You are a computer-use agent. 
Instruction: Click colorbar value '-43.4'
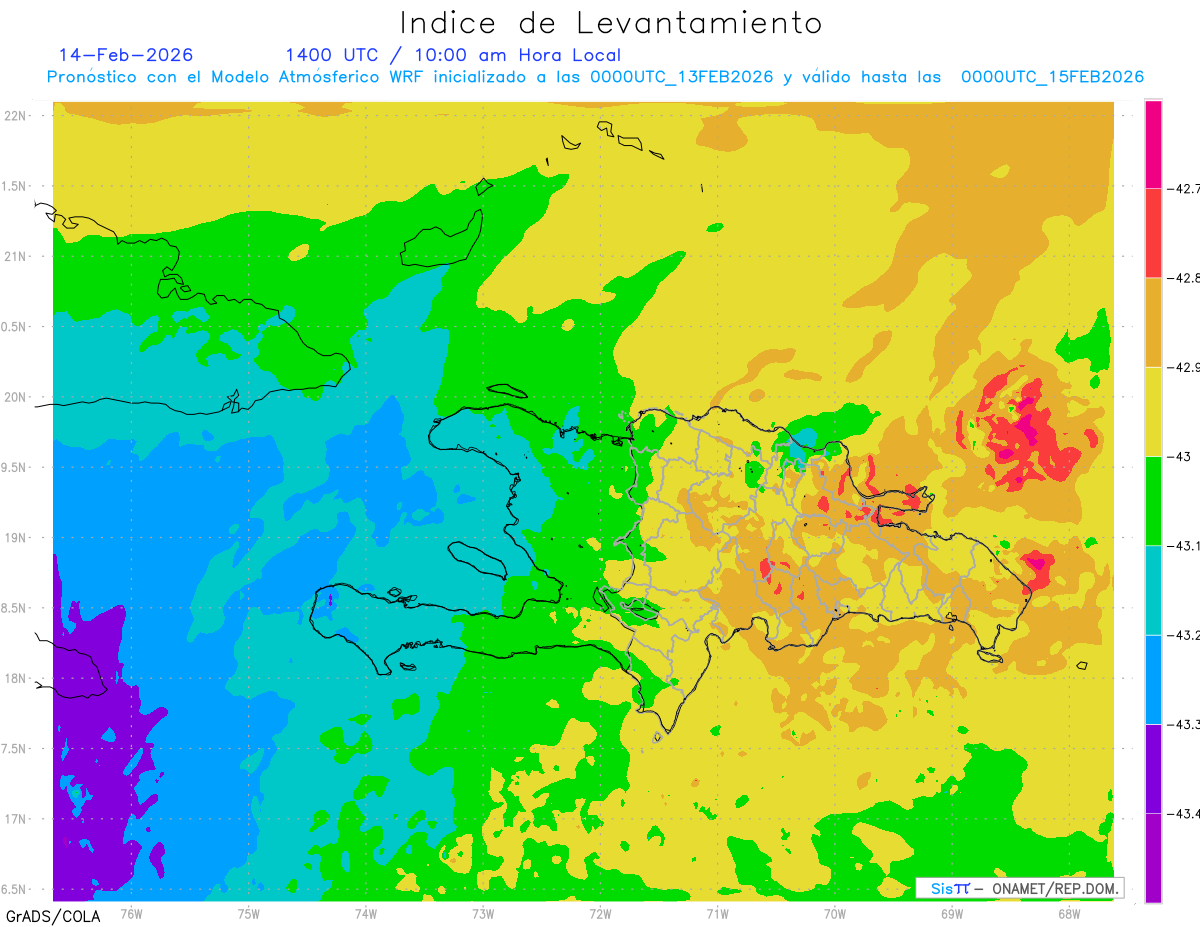pos(1185,813)
